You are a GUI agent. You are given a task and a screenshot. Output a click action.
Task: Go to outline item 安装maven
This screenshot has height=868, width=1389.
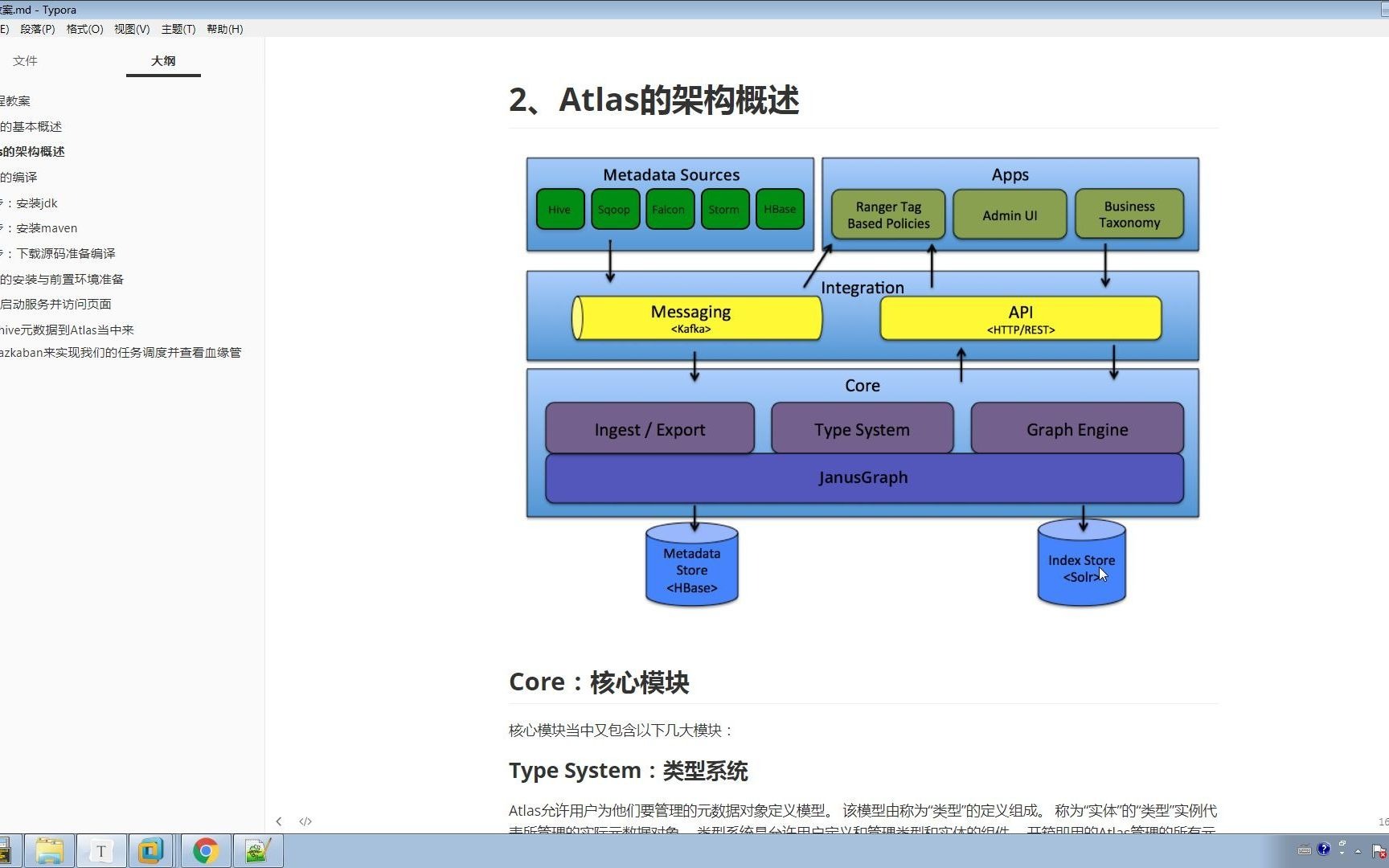pyautogui.click(x=39, y=228)
